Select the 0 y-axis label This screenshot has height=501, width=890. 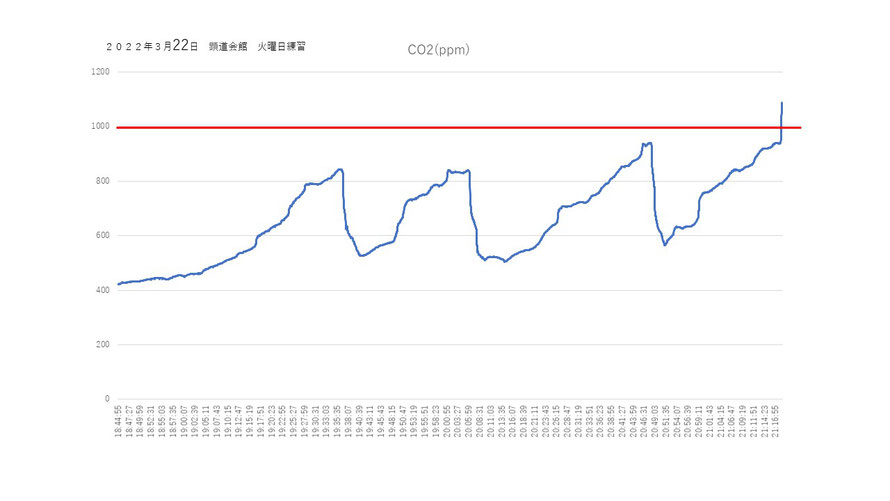[x=107, y=399]
